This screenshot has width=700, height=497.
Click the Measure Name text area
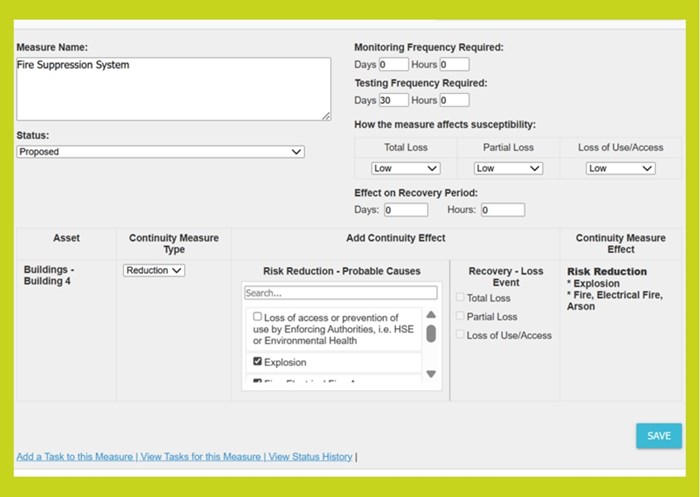point(174,89)
